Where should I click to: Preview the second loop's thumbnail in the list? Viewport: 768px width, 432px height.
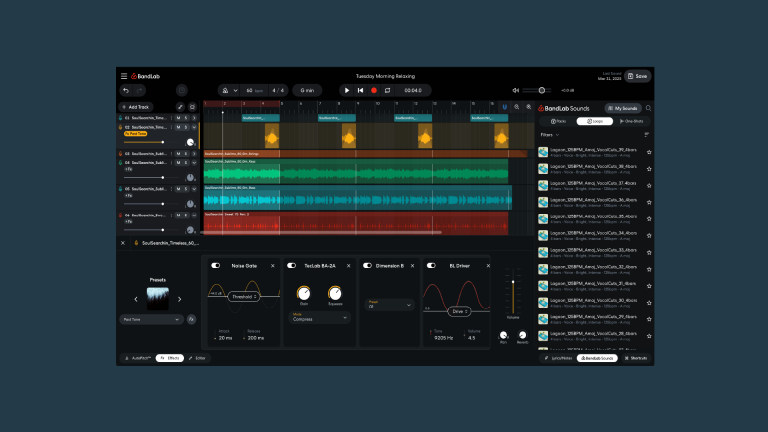[x=543, y=169]
